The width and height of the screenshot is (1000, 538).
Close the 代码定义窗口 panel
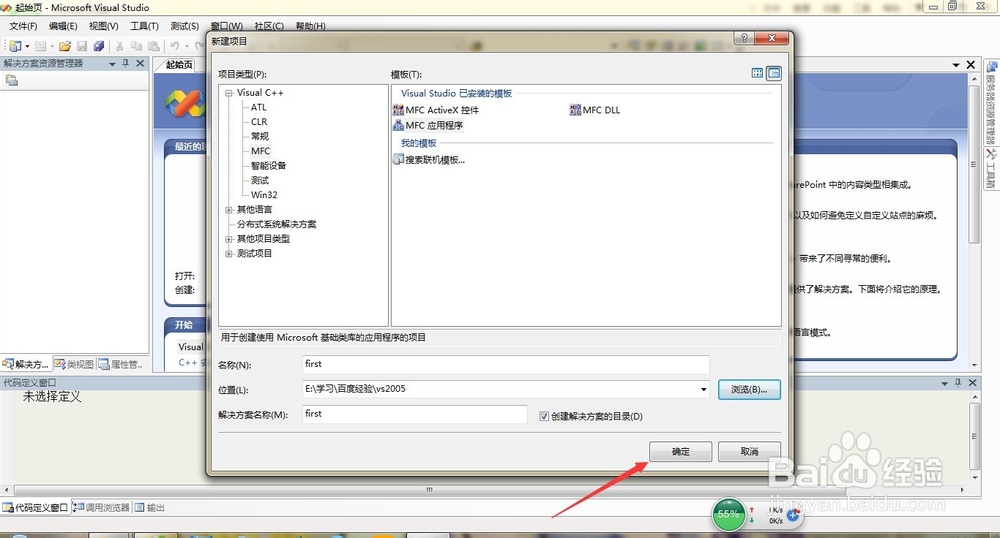coord(973,382)
